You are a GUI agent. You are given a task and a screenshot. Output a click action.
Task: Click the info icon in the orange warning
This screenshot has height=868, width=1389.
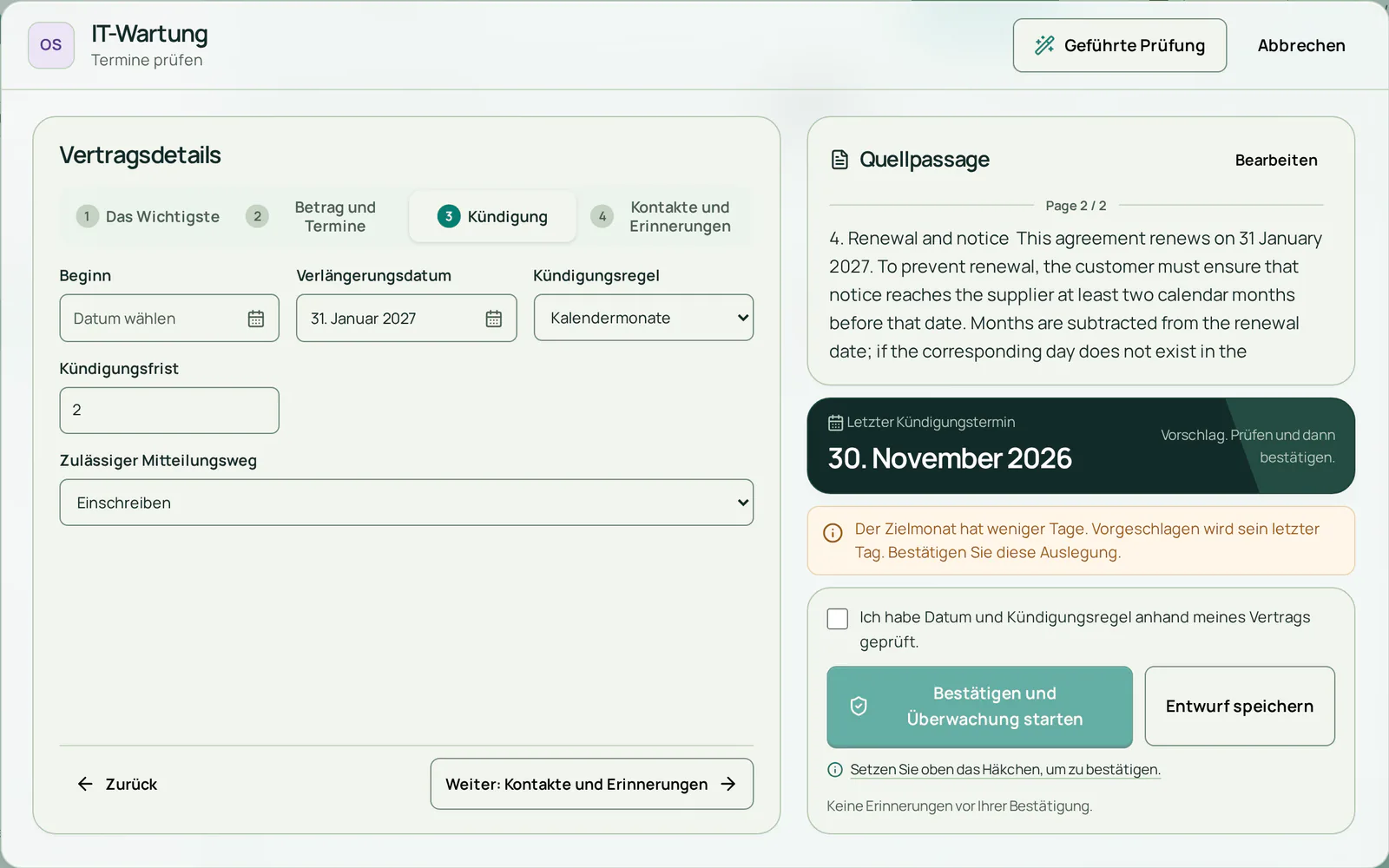(833, 533)
